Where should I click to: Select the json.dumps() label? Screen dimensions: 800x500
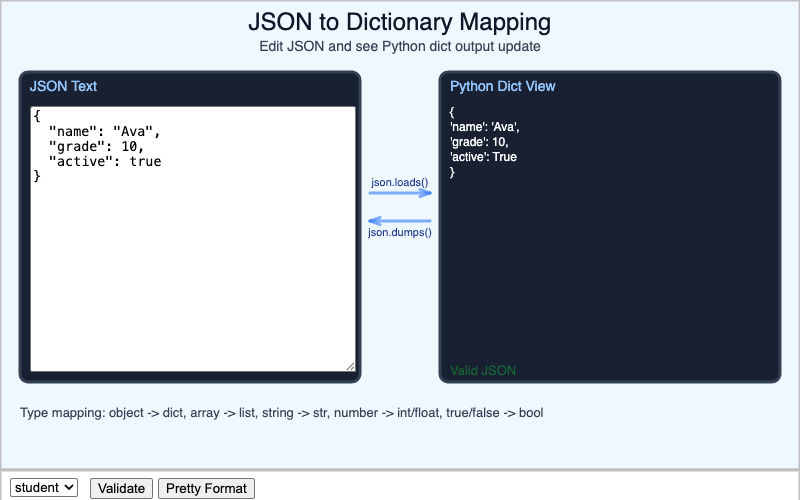pos(400,233)
